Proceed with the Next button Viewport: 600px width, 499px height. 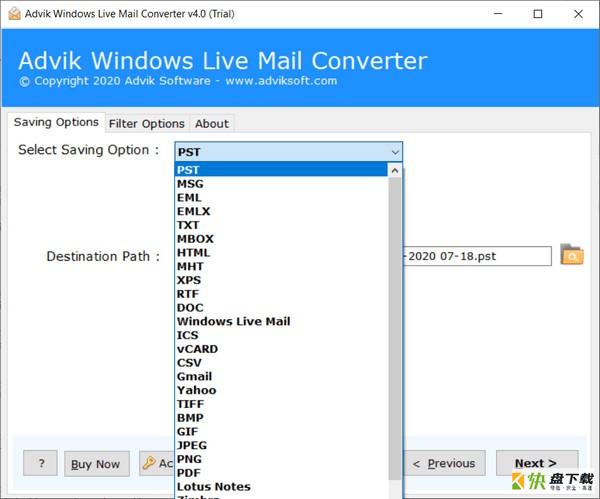[536, 463]
